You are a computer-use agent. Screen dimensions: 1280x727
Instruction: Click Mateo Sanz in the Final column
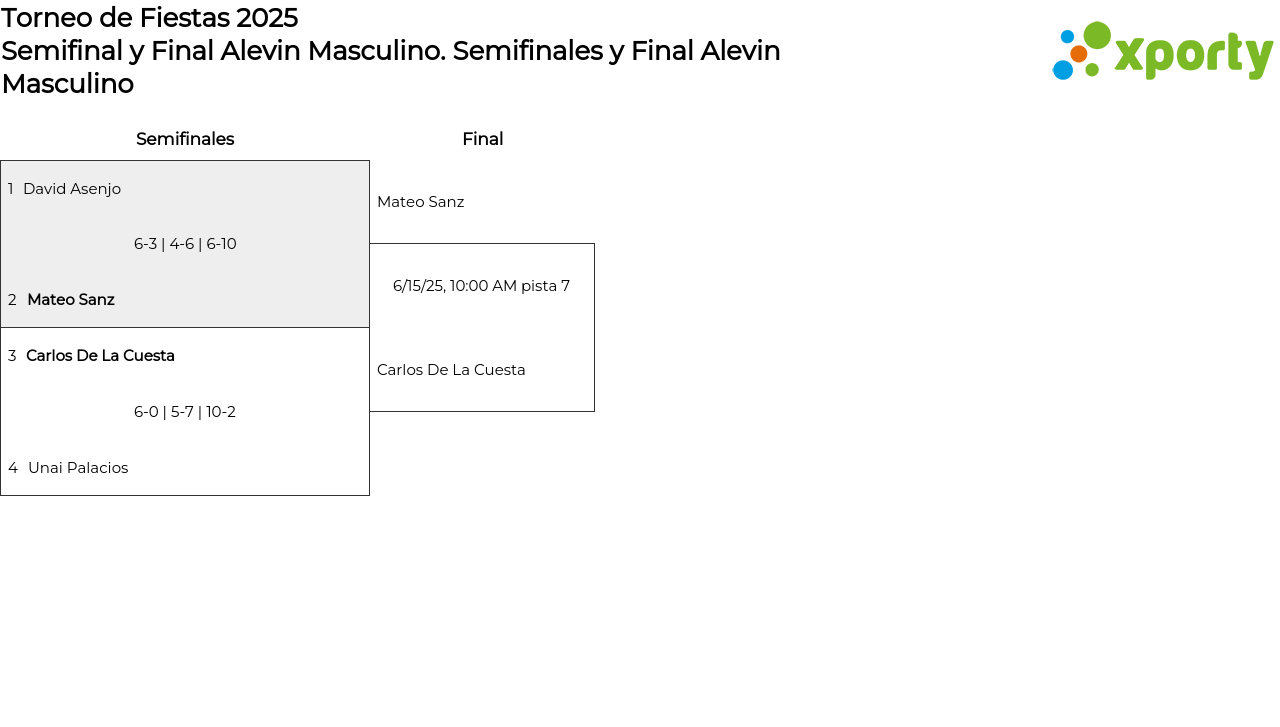pos(420,202)
